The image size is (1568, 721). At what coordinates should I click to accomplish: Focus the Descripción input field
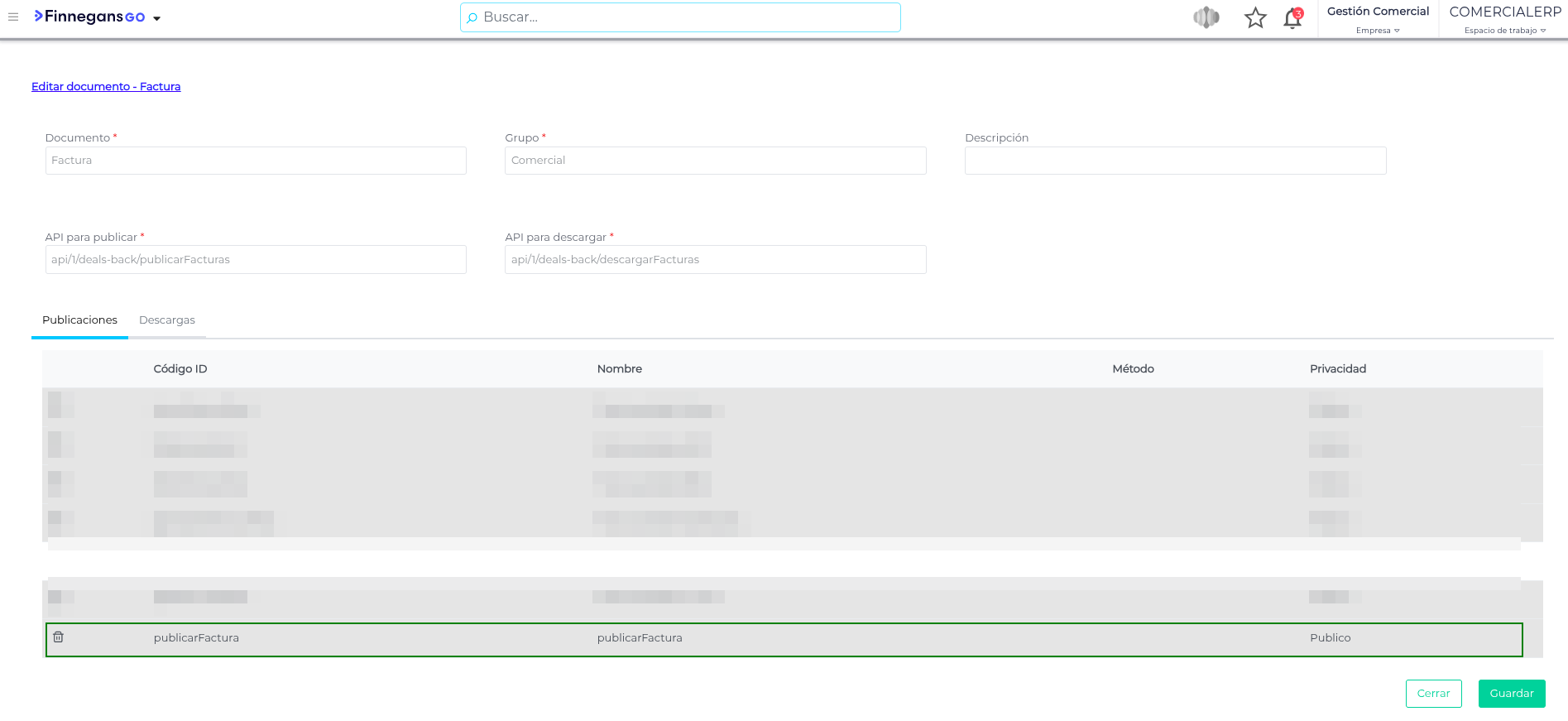(1175, 161)
